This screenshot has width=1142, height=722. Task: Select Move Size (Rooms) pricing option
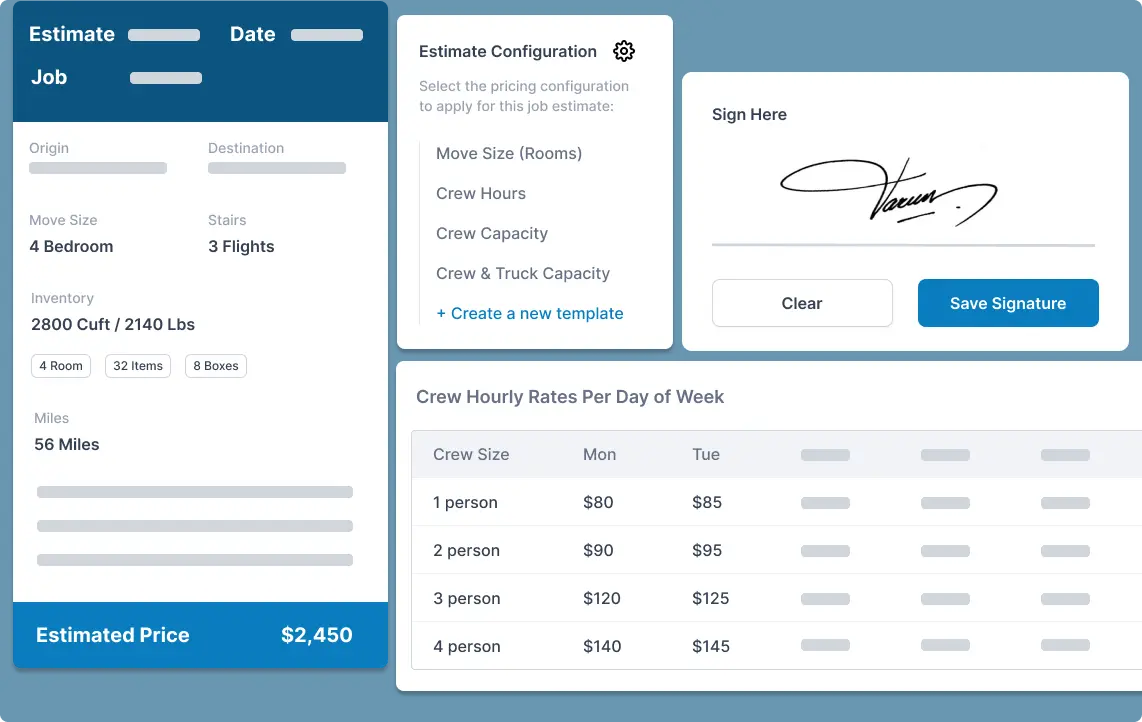coord(509,153)
